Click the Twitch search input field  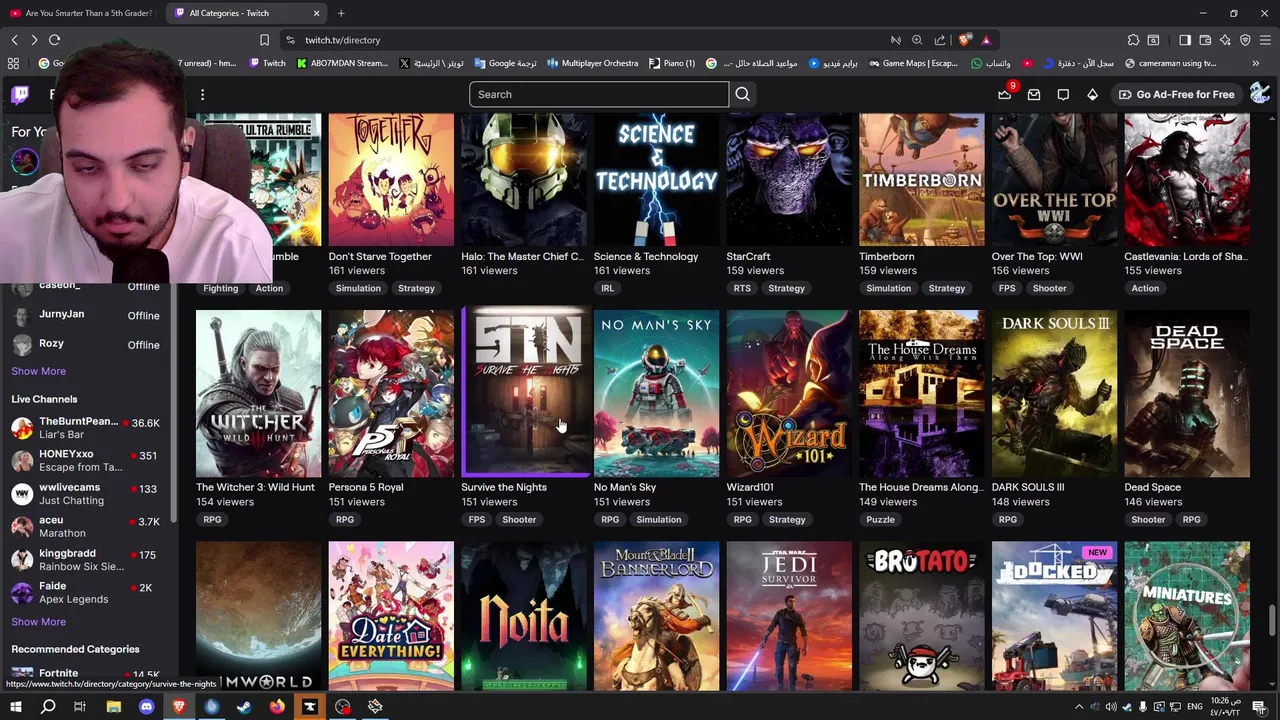(x=599, y=94)
